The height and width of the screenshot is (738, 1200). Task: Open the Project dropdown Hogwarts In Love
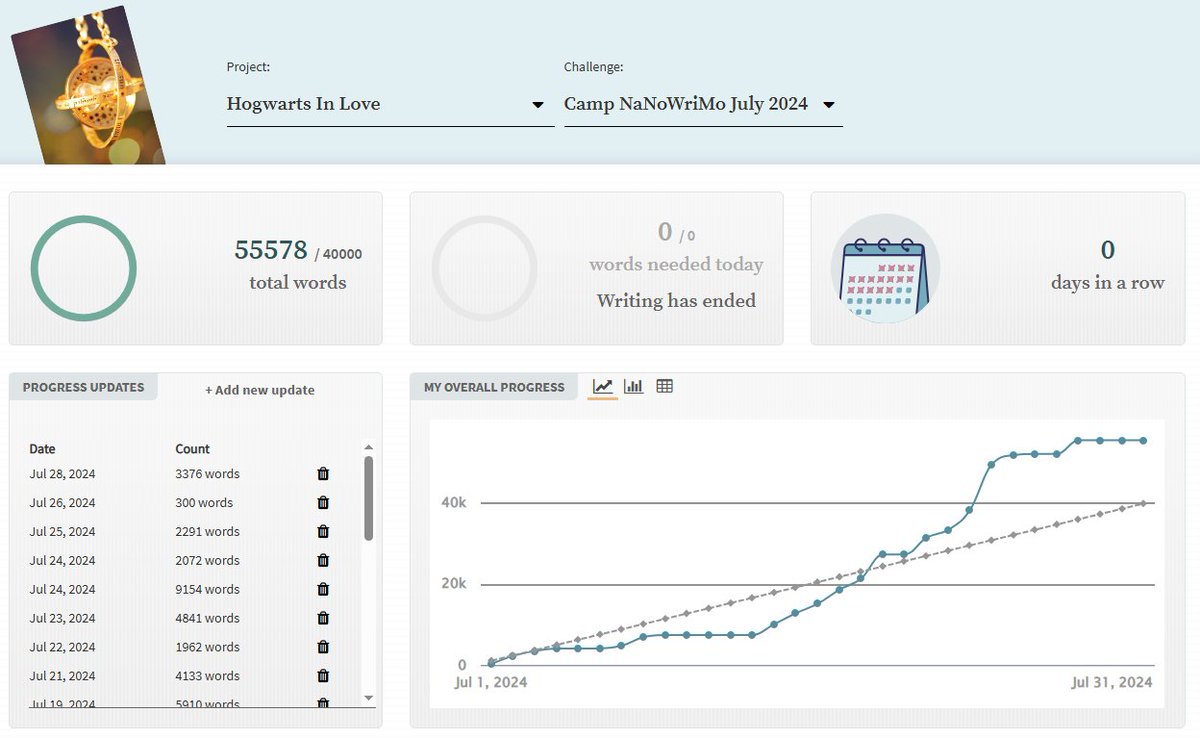390,104
